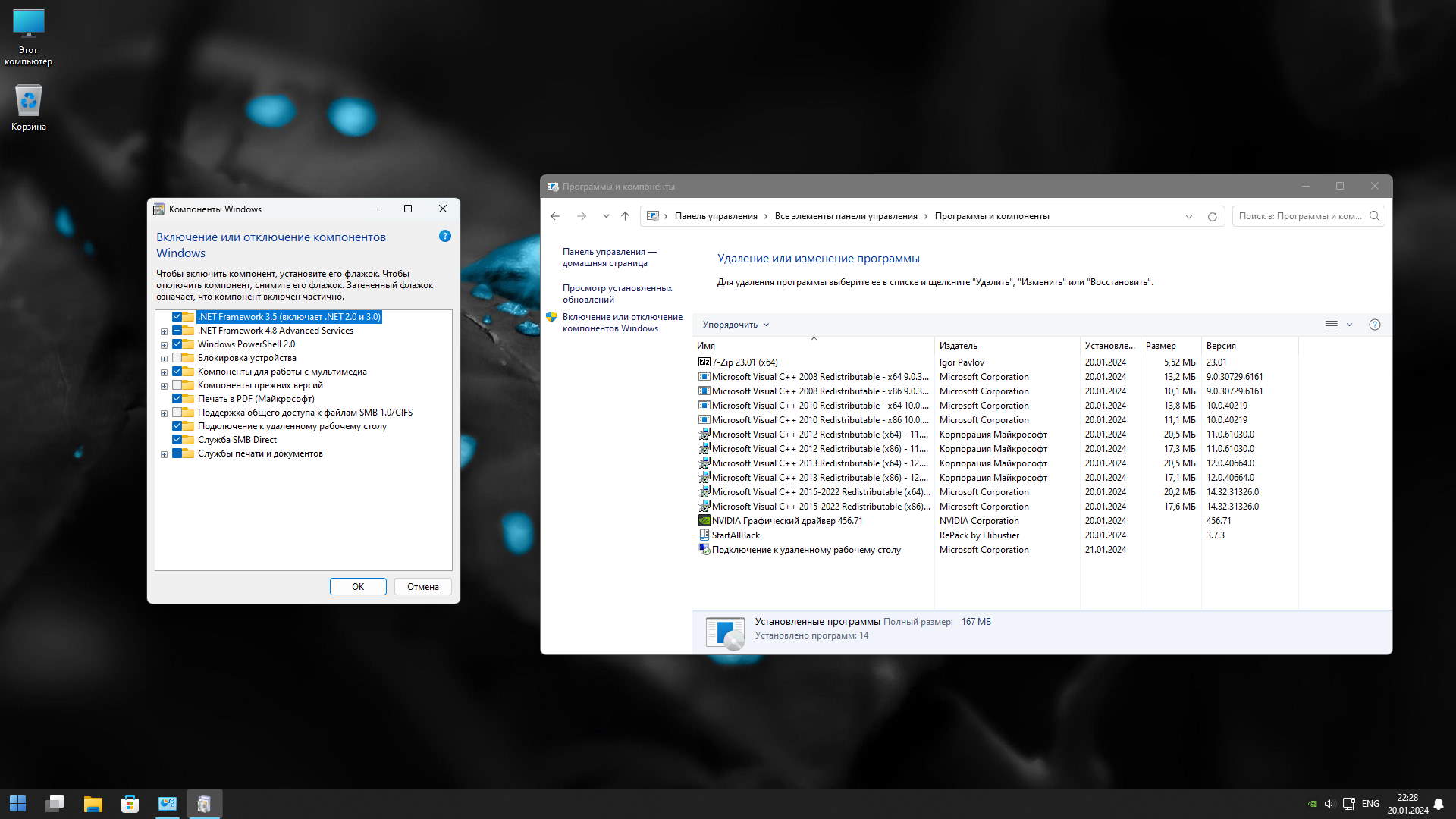Viewport: 1456px width, 819px height.
Task: Click the help icon in Windows Components dialog
Action: [x=445, y=236]
